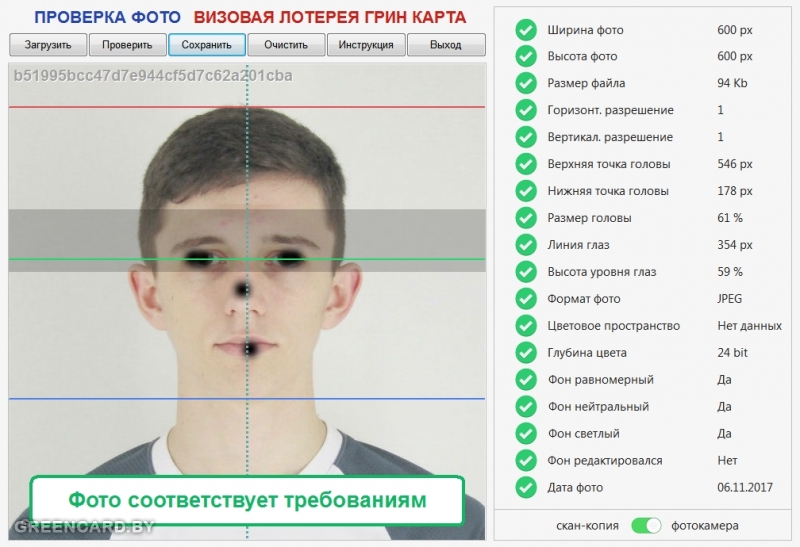Click green check icon beside Фон светлый
This screenshot has width=800, height=547.
coord(526,434)
